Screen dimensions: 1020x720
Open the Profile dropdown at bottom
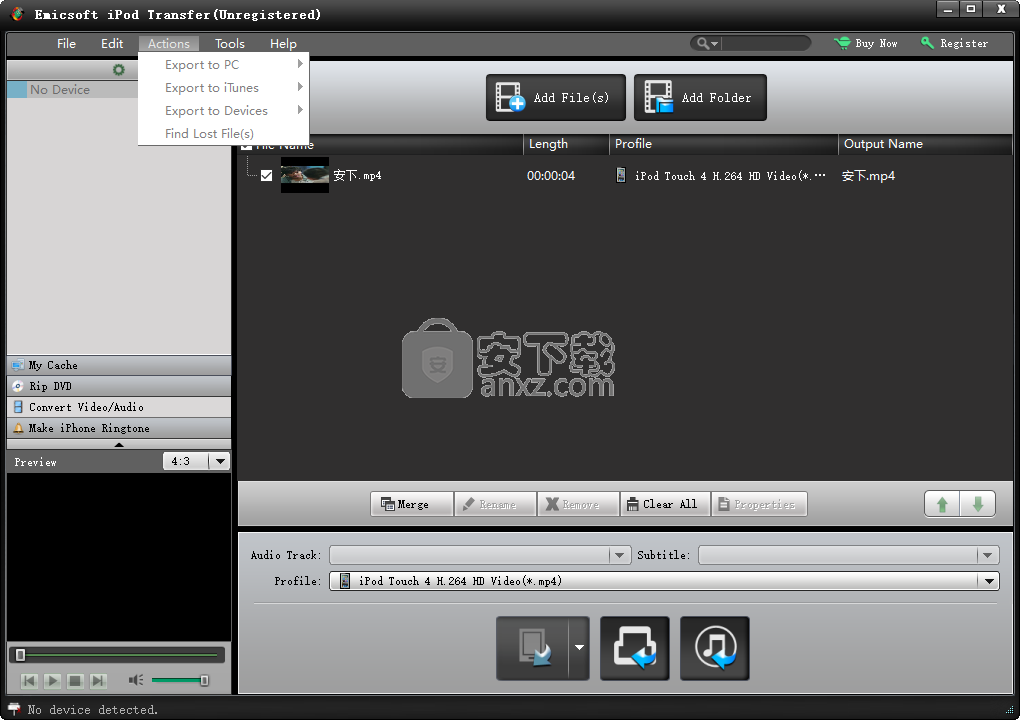click(989, 581)
